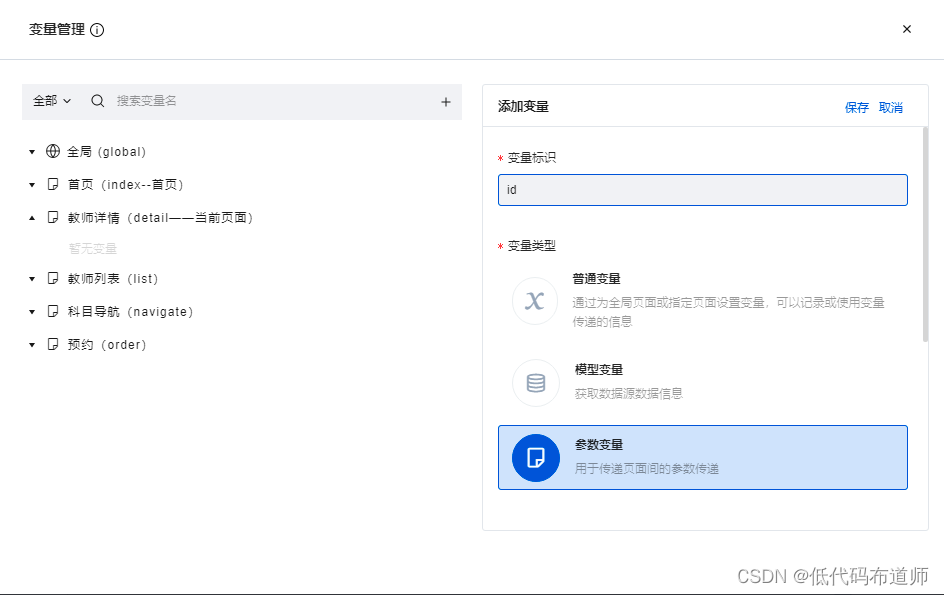
Task: Click the globe icon for 全局 (global)
Action: pyautogui.click(x=53, y=152)
